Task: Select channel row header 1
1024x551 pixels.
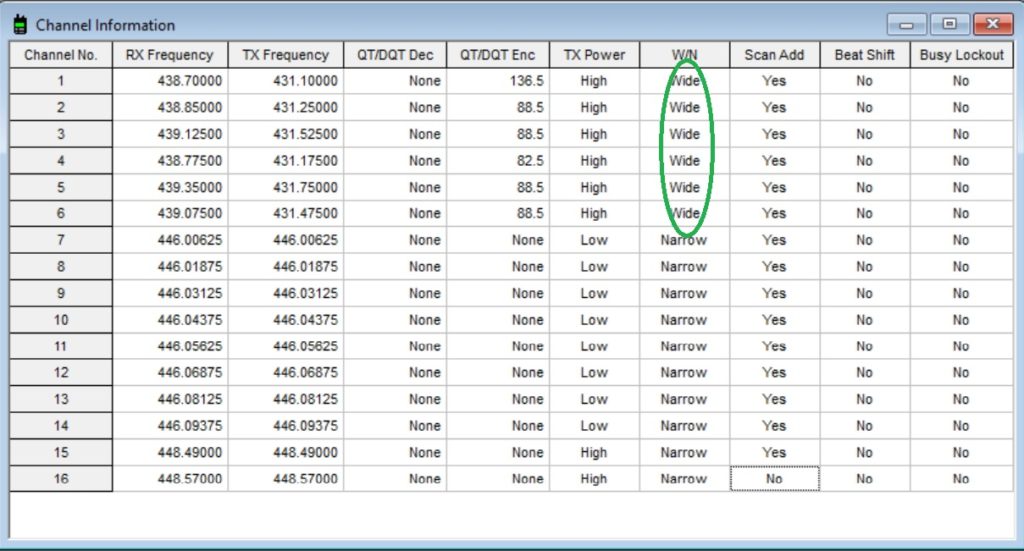Action: point(61,81)
